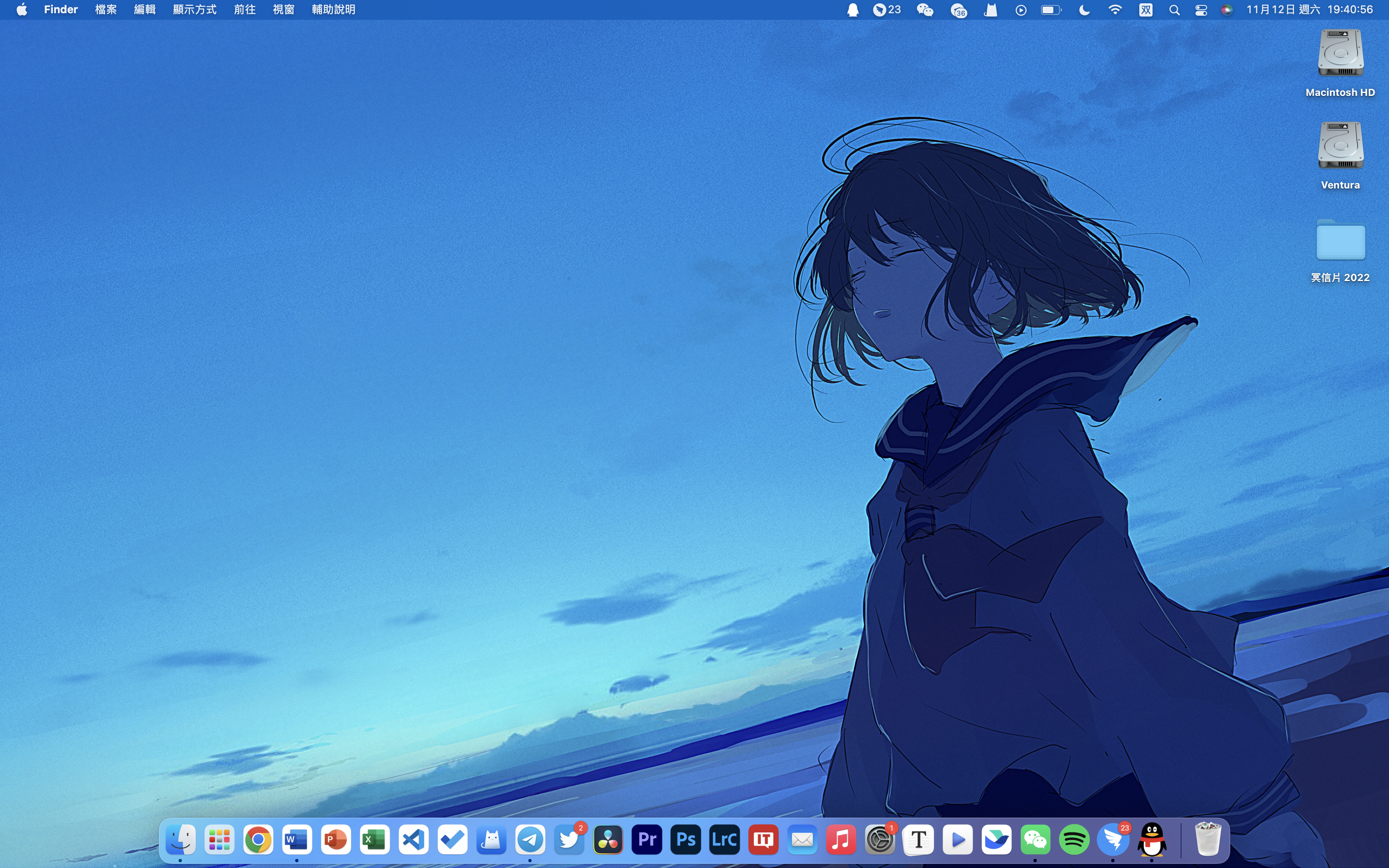Open the 前往 menu
This screenshot has height=868, width=1389.
(244, 9)
